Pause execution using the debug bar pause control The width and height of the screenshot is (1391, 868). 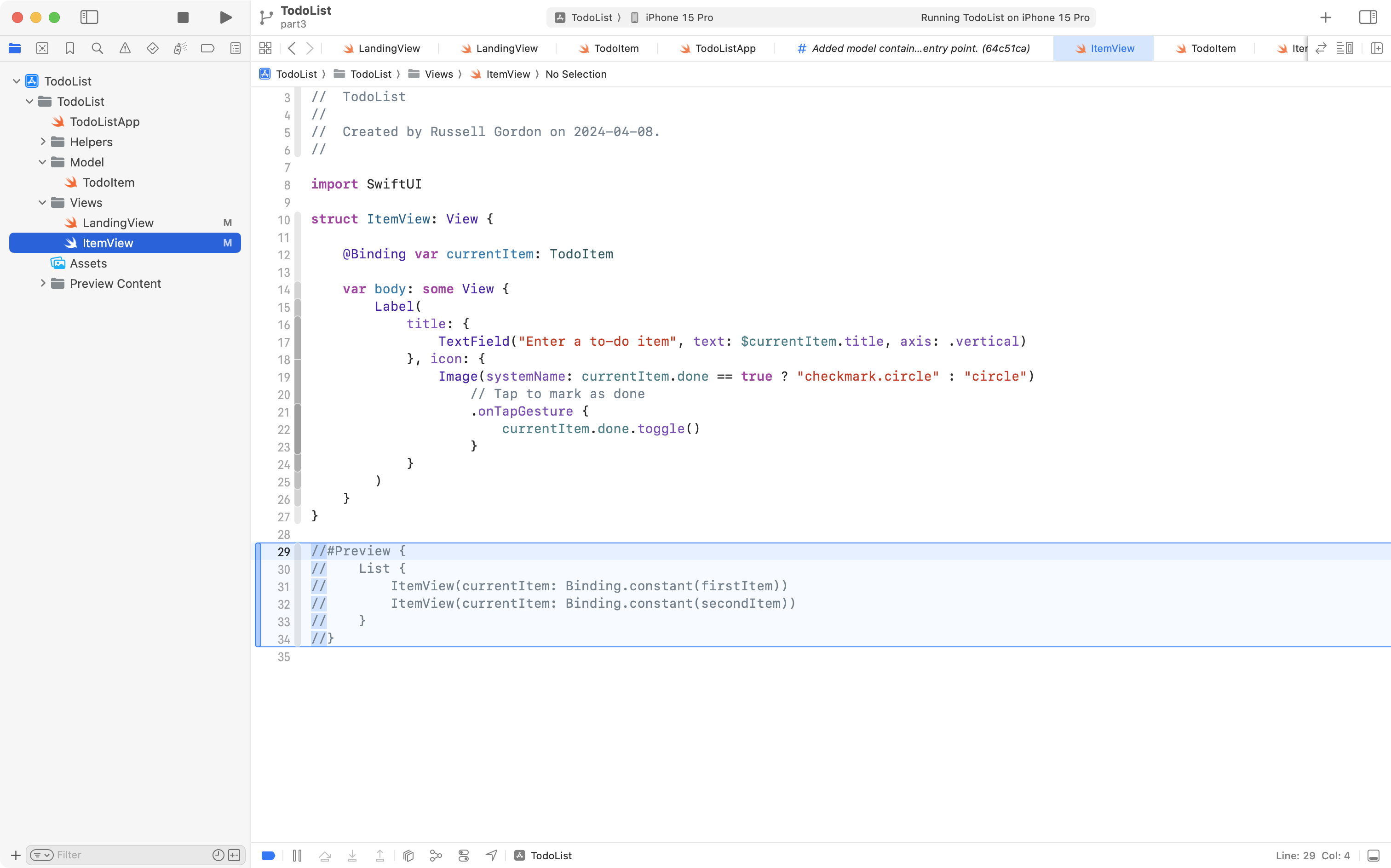(x=298, y=855)
